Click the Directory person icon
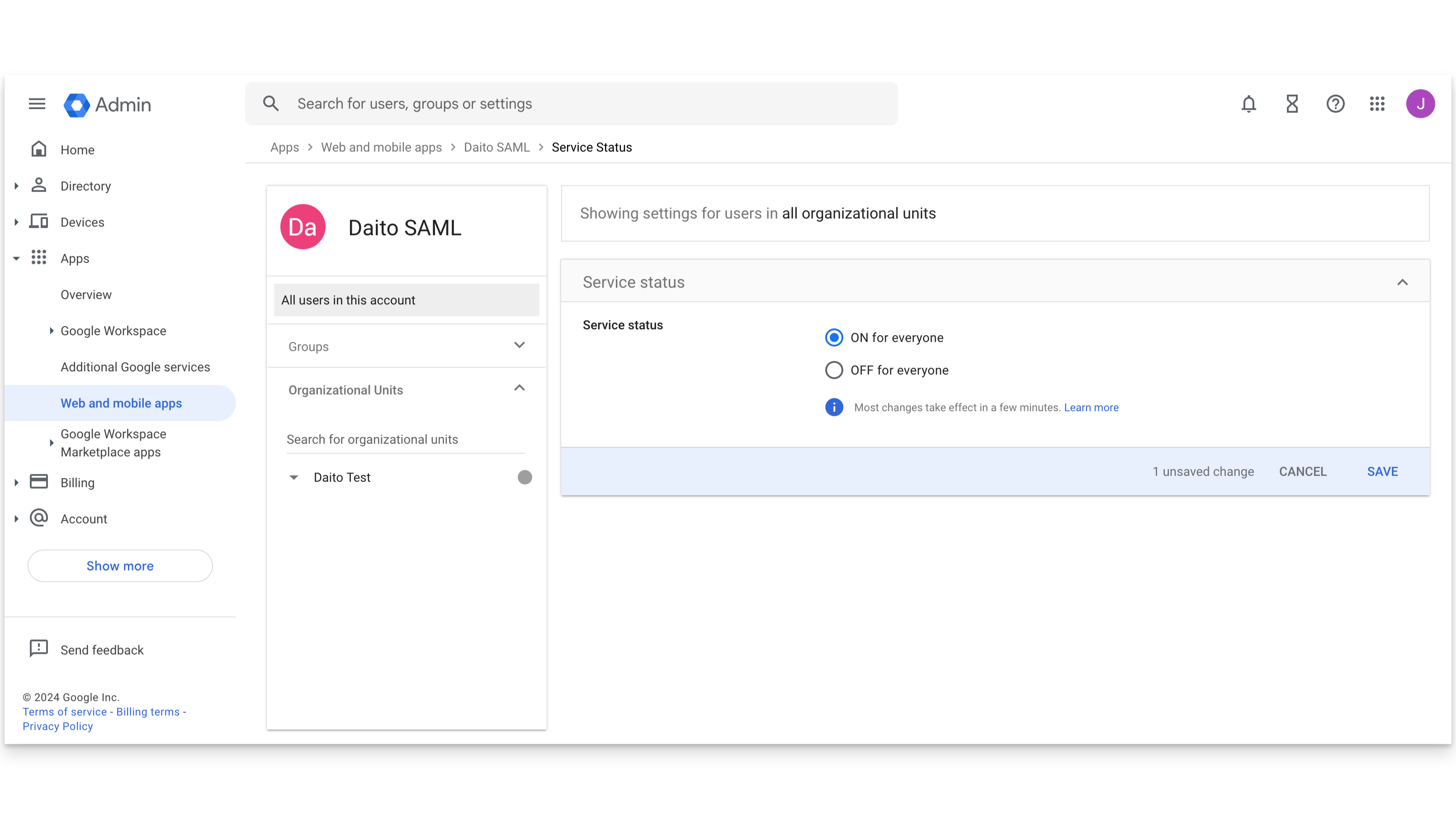The image size is (1456, 819). (x=38, y=185)
